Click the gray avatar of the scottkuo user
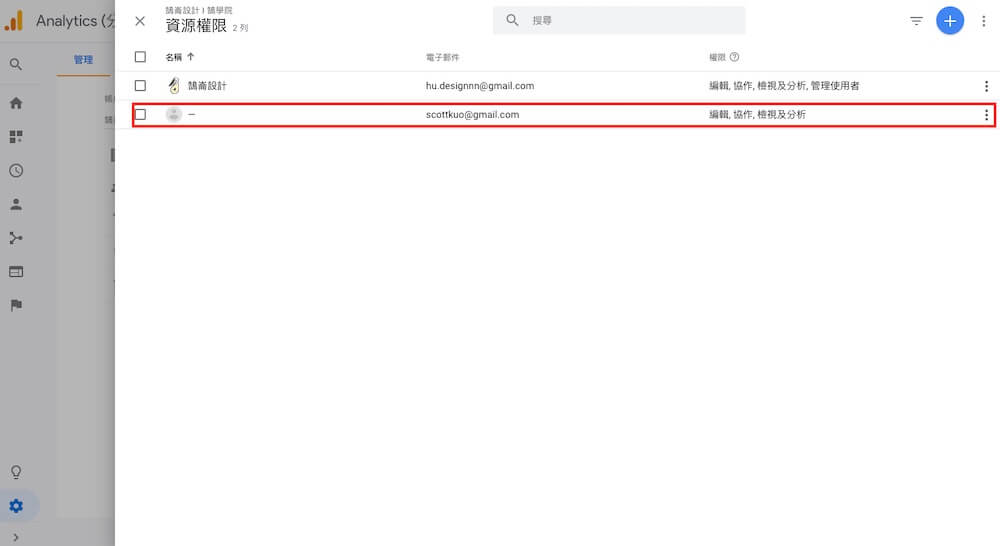Viewport: 1000px width, 546px height. (173, 114)
